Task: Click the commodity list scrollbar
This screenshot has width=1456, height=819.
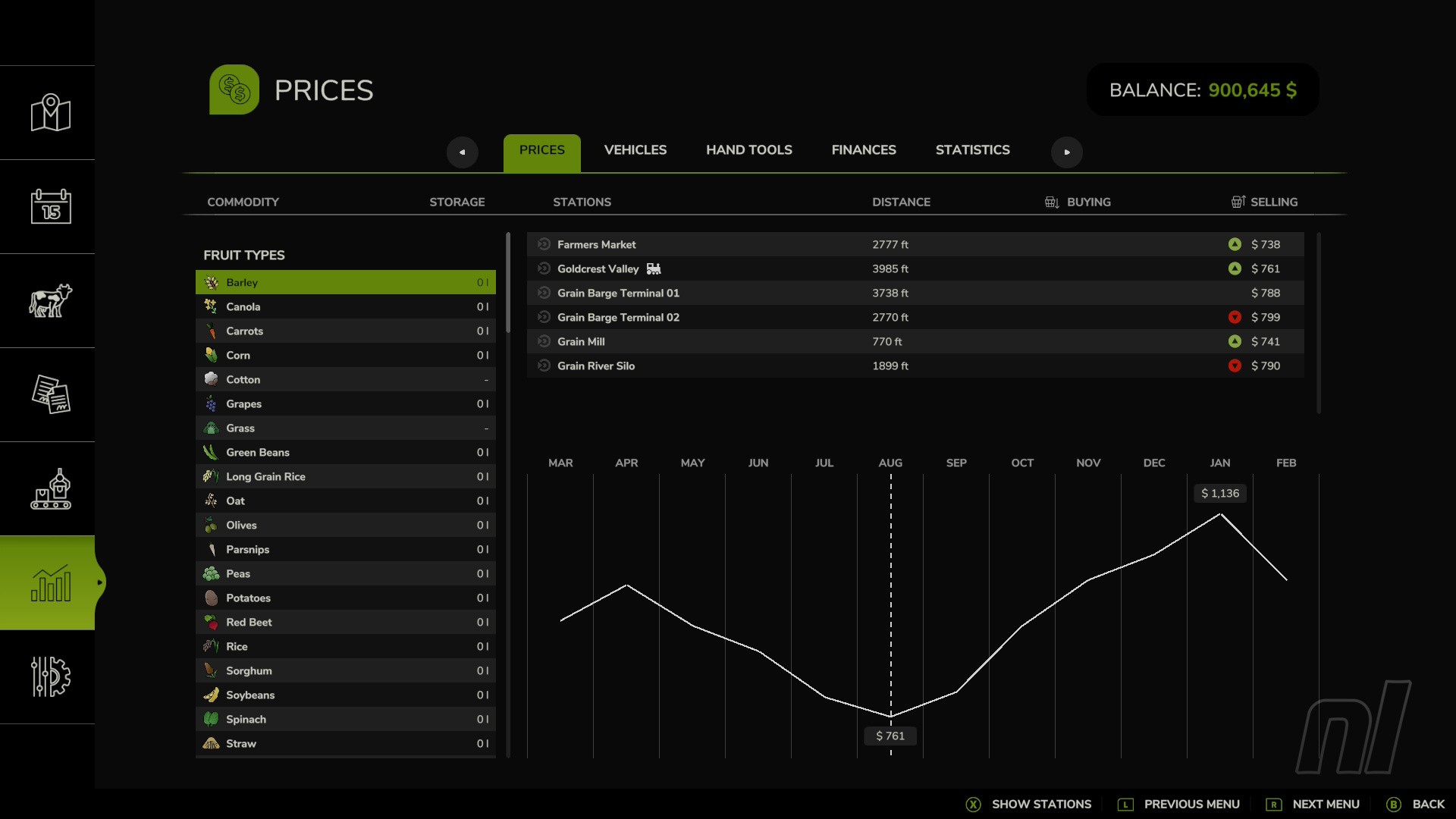Action: [508, 282]
